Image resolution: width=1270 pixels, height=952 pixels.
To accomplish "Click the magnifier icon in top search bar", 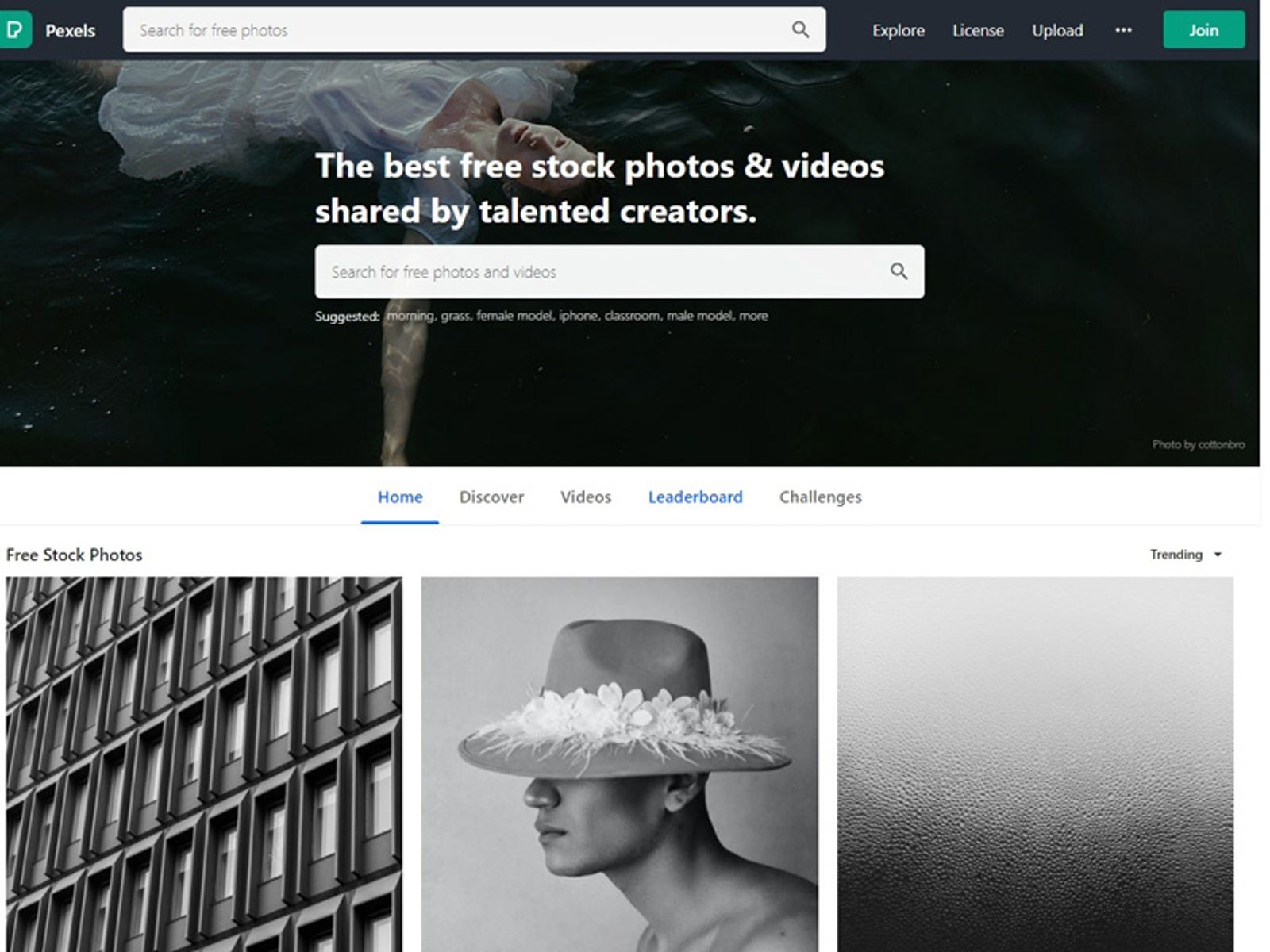I will pyautogui.click(x=800, y=30).
